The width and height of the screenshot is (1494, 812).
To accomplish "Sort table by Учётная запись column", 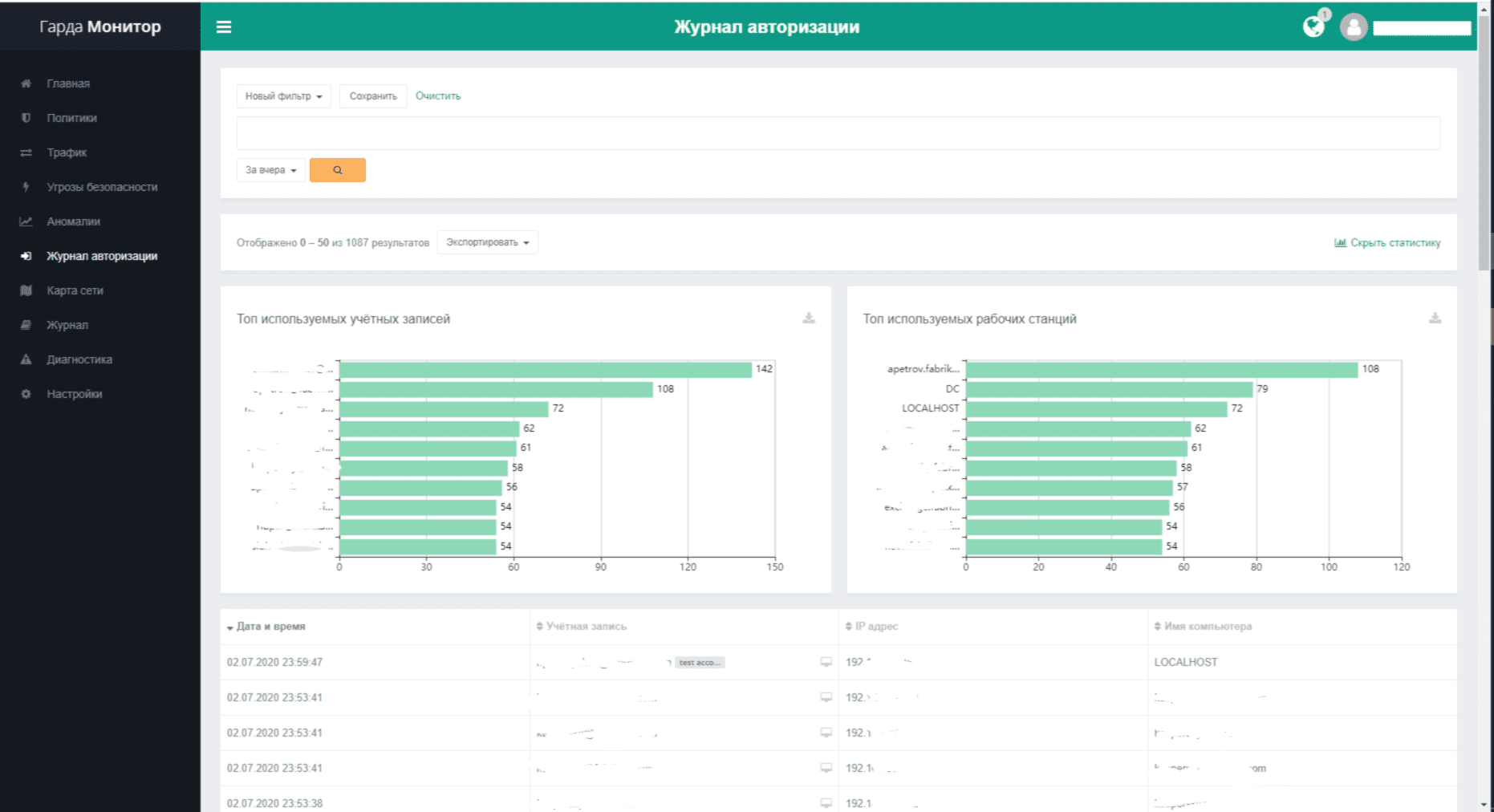I will pyautogui.click(x=586, y=627).
